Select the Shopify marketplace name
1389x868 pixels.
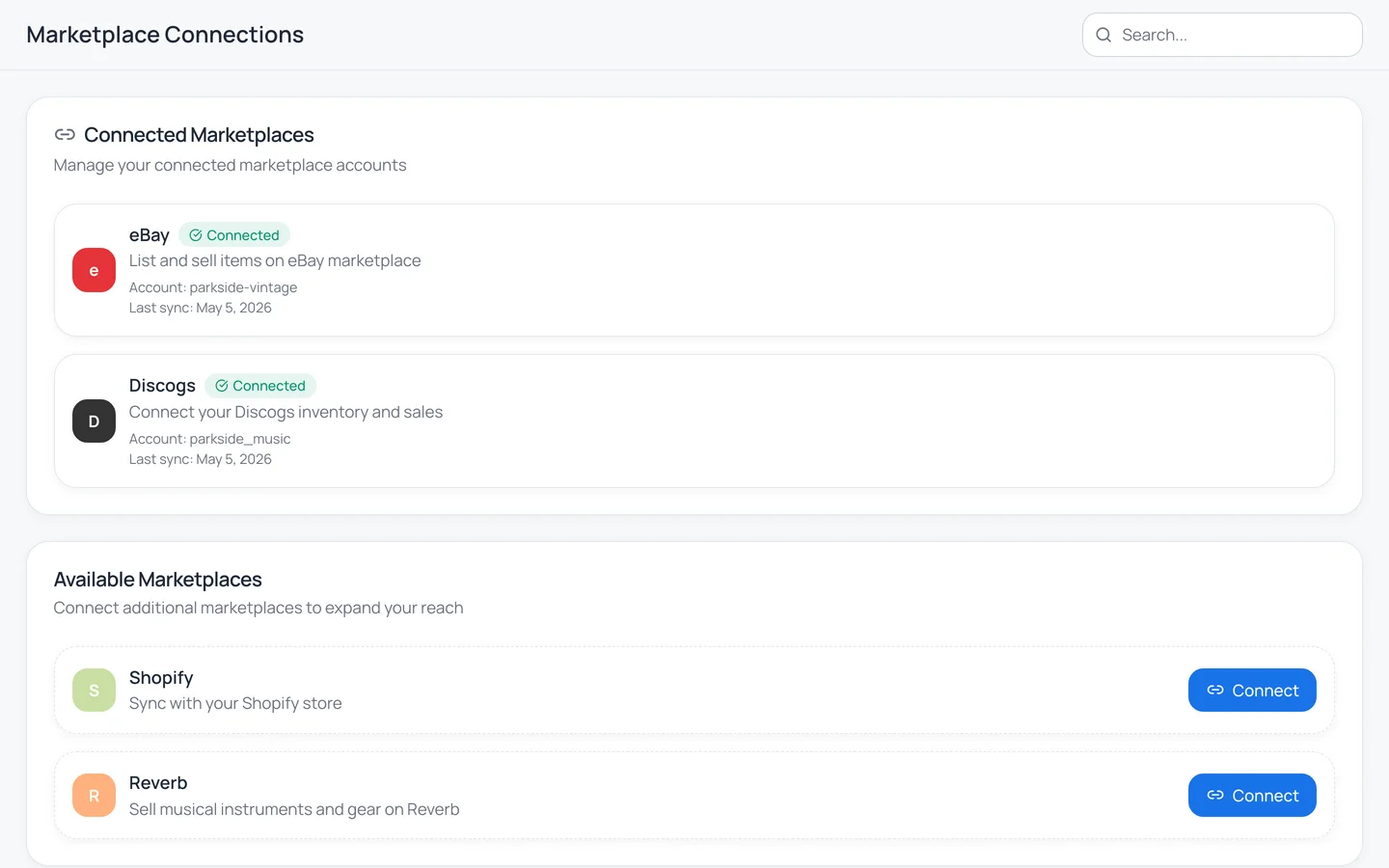pyautogui.click(x=161, y=678)
